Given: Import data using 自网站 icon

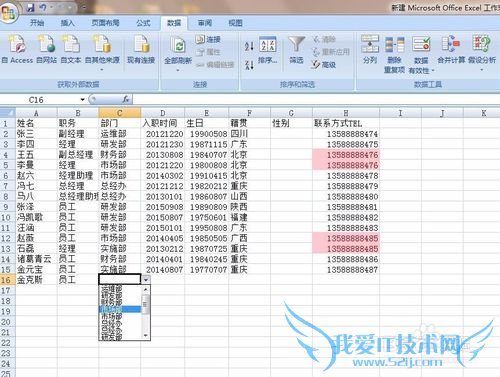Looking at the screenshot, I should click(46, 50).
